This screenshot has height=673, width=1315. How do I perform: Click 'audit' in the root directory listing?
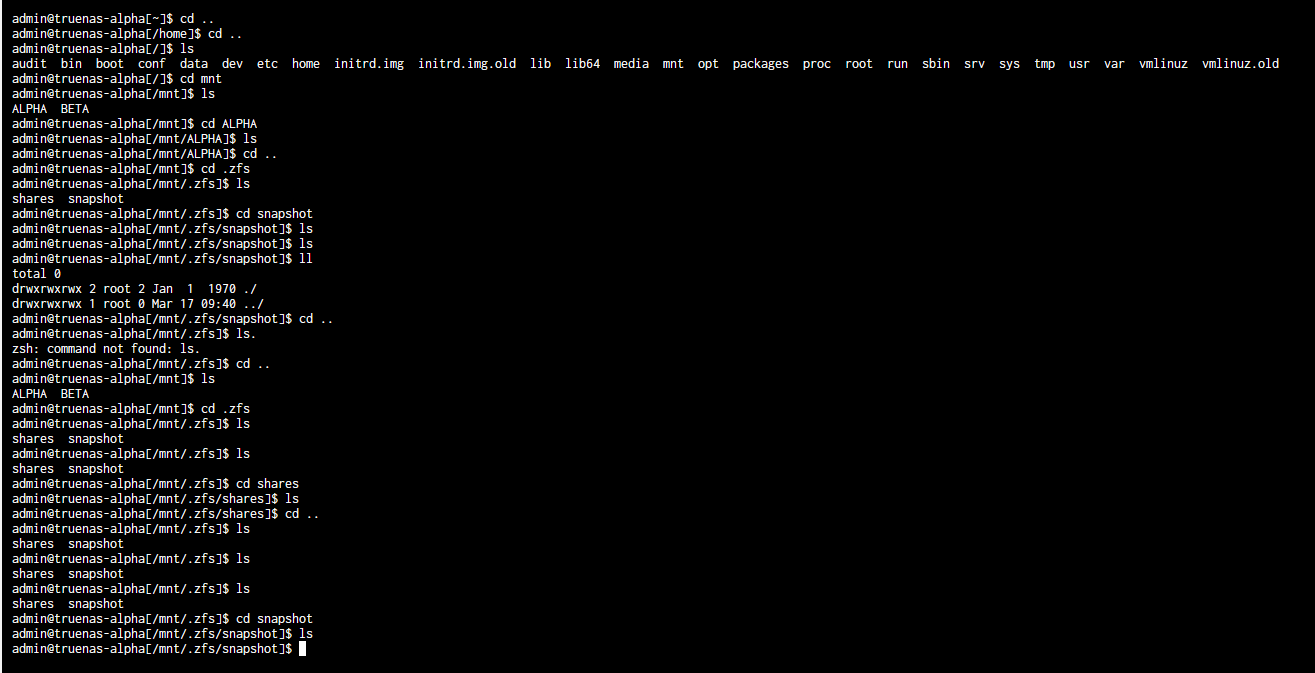(29, 64)
